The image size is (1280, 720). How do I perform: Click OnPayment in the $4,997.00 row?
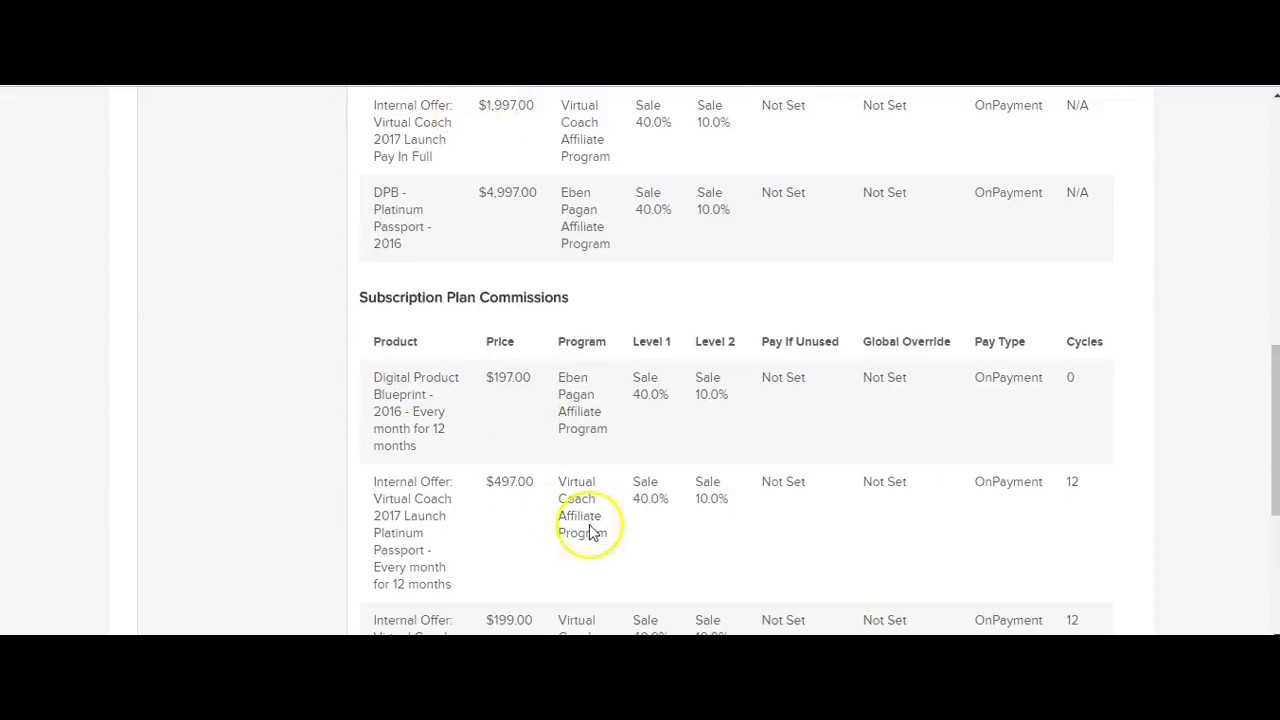[x=1008, y=192]
